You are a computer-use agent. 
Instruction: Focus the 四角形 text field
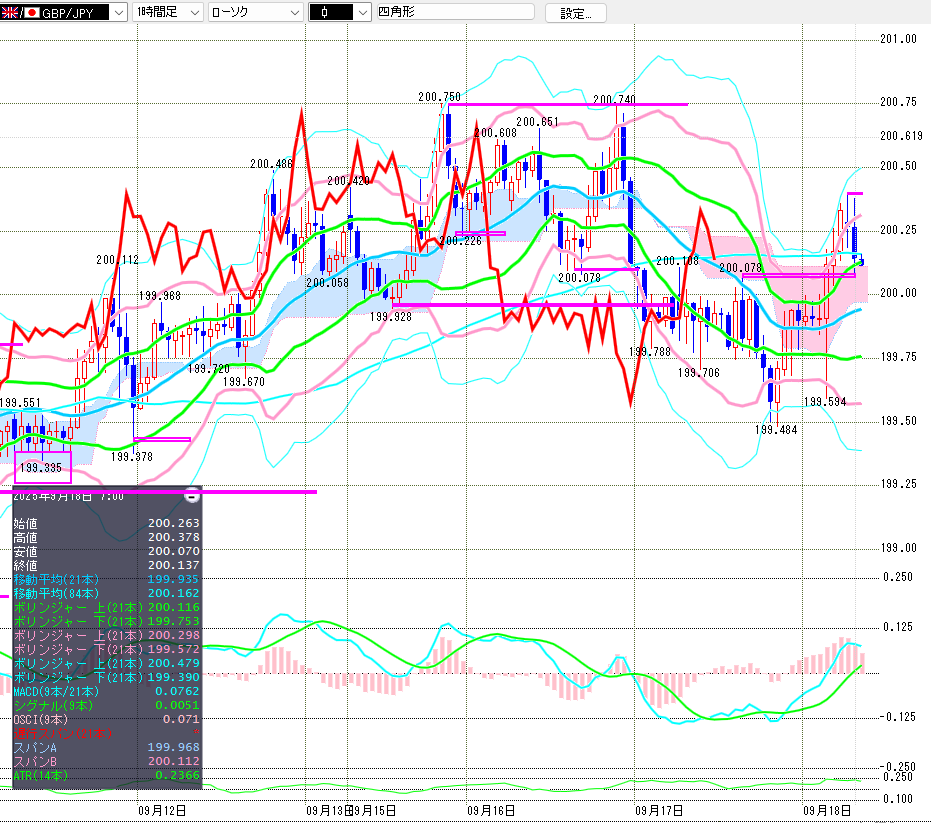coord(455,12)
